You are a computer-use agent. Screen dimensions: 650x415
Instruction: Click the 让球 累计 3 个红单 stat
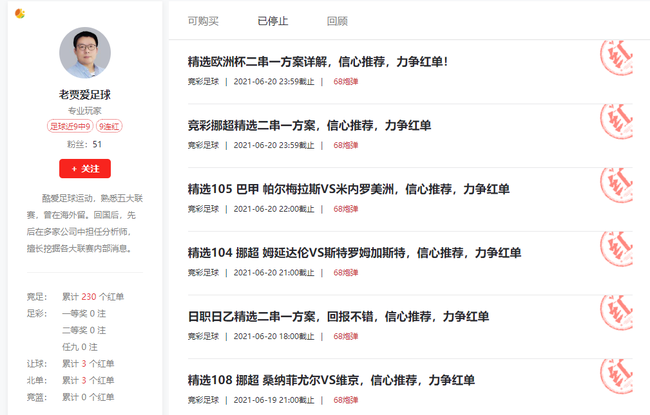click(88, 364)
